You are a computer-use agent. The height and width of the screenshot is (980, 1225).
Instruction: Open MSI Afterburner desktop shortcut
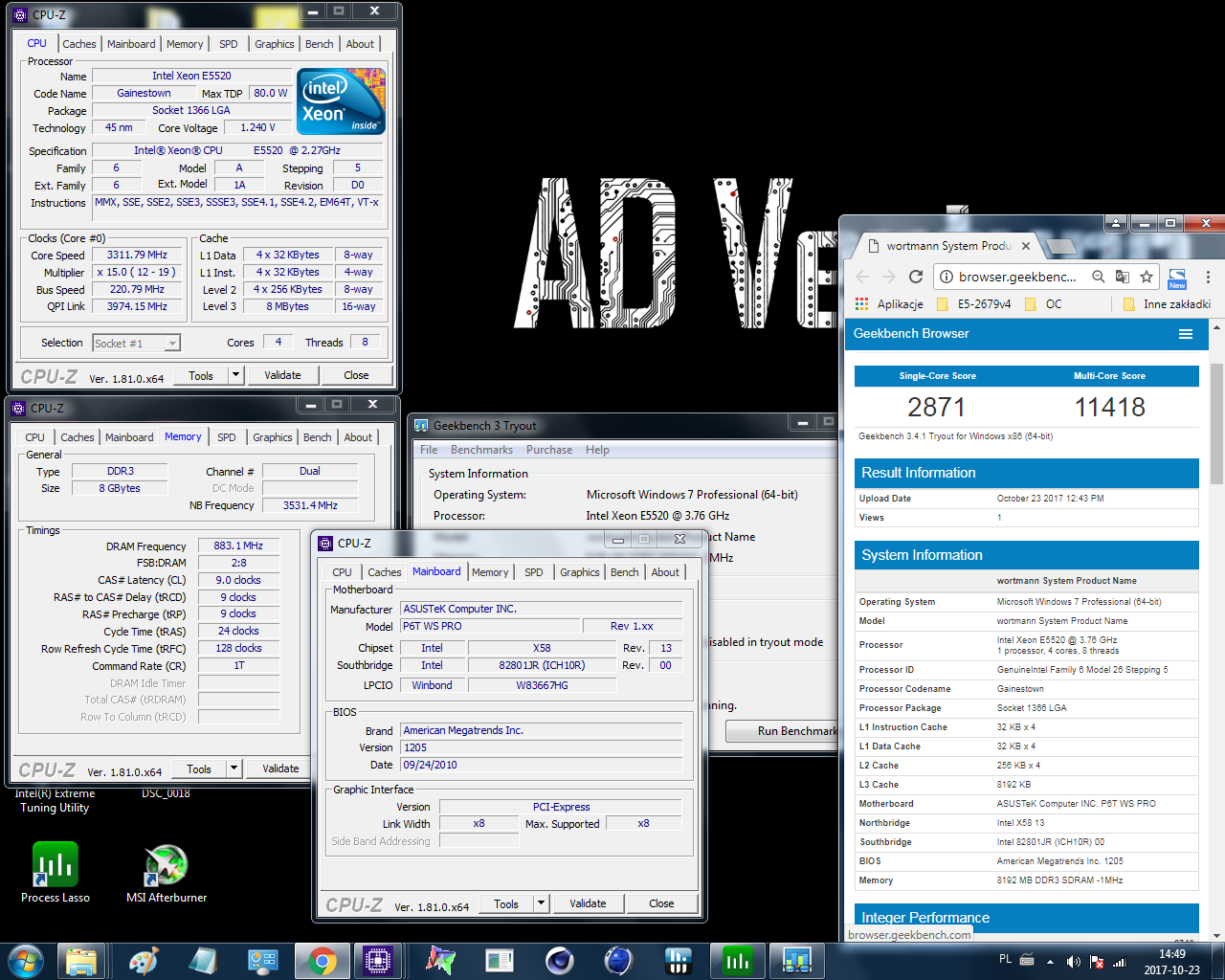point(167,872)
